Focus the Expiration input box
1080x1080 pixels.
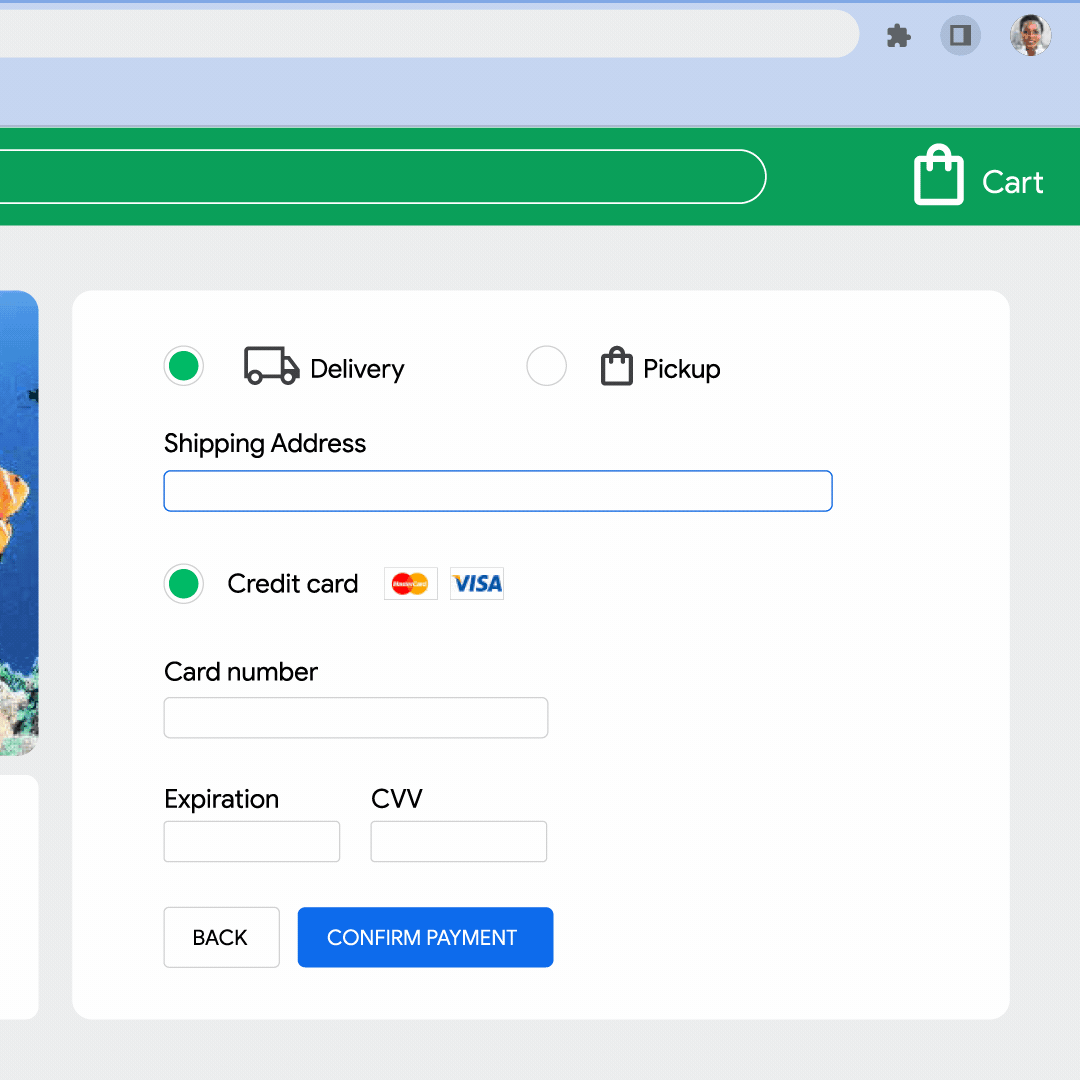[x=251, y=842]
